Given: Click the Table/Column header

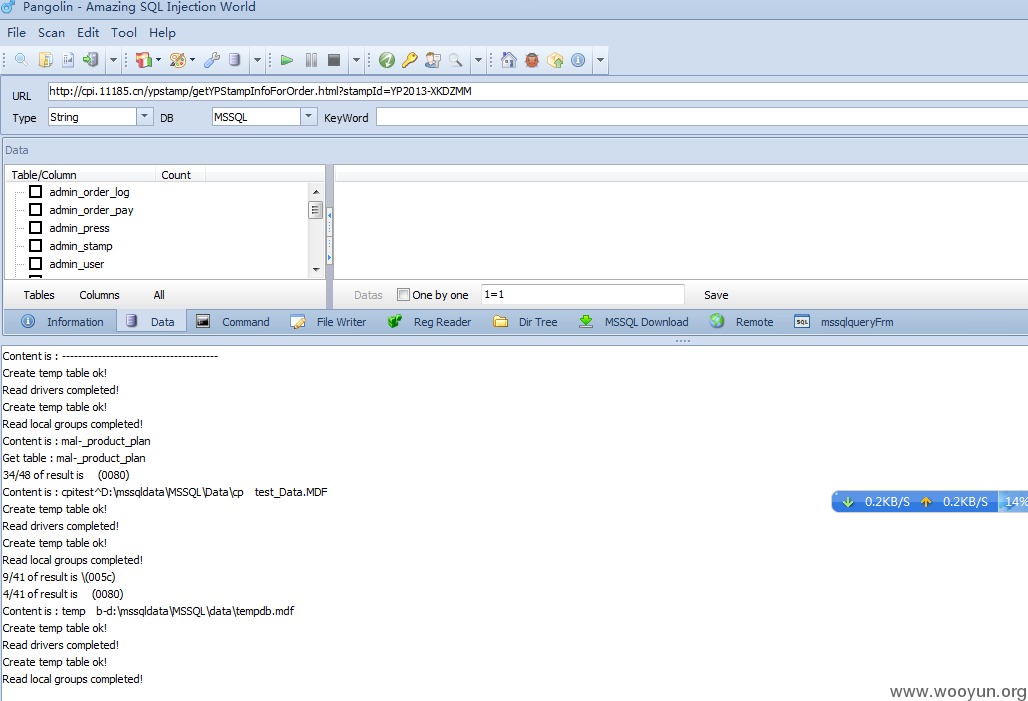Looking at the screenshot, I should [x=80, y=174].
